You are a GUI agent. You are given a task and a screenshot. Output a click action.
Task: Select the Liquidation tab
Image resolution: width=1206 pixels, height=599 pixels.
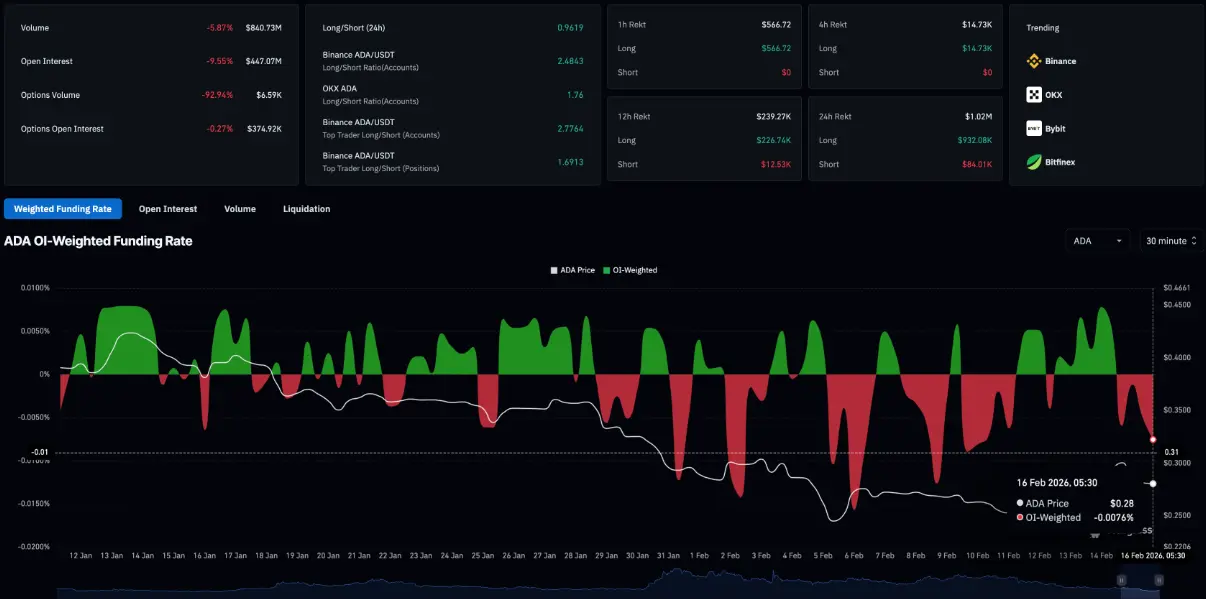(306, 209)
